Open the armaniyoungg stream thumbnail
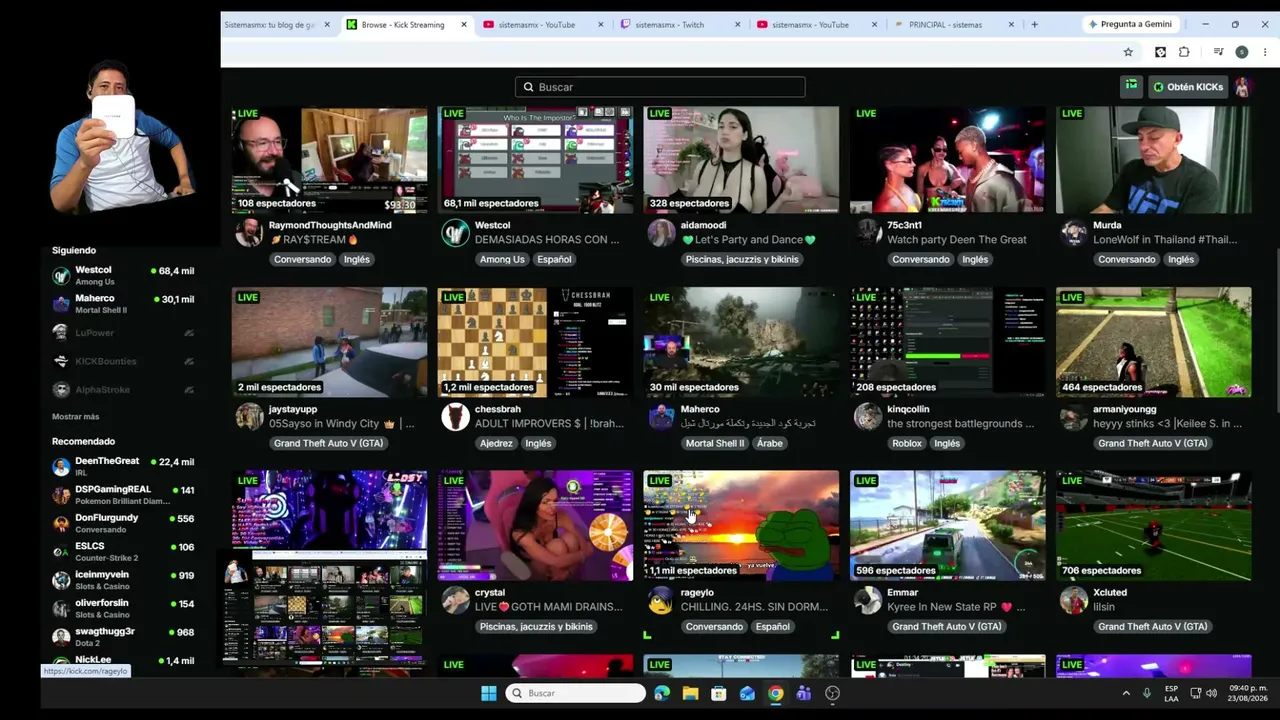1280x720 pixels. [x=1153, y=343]
